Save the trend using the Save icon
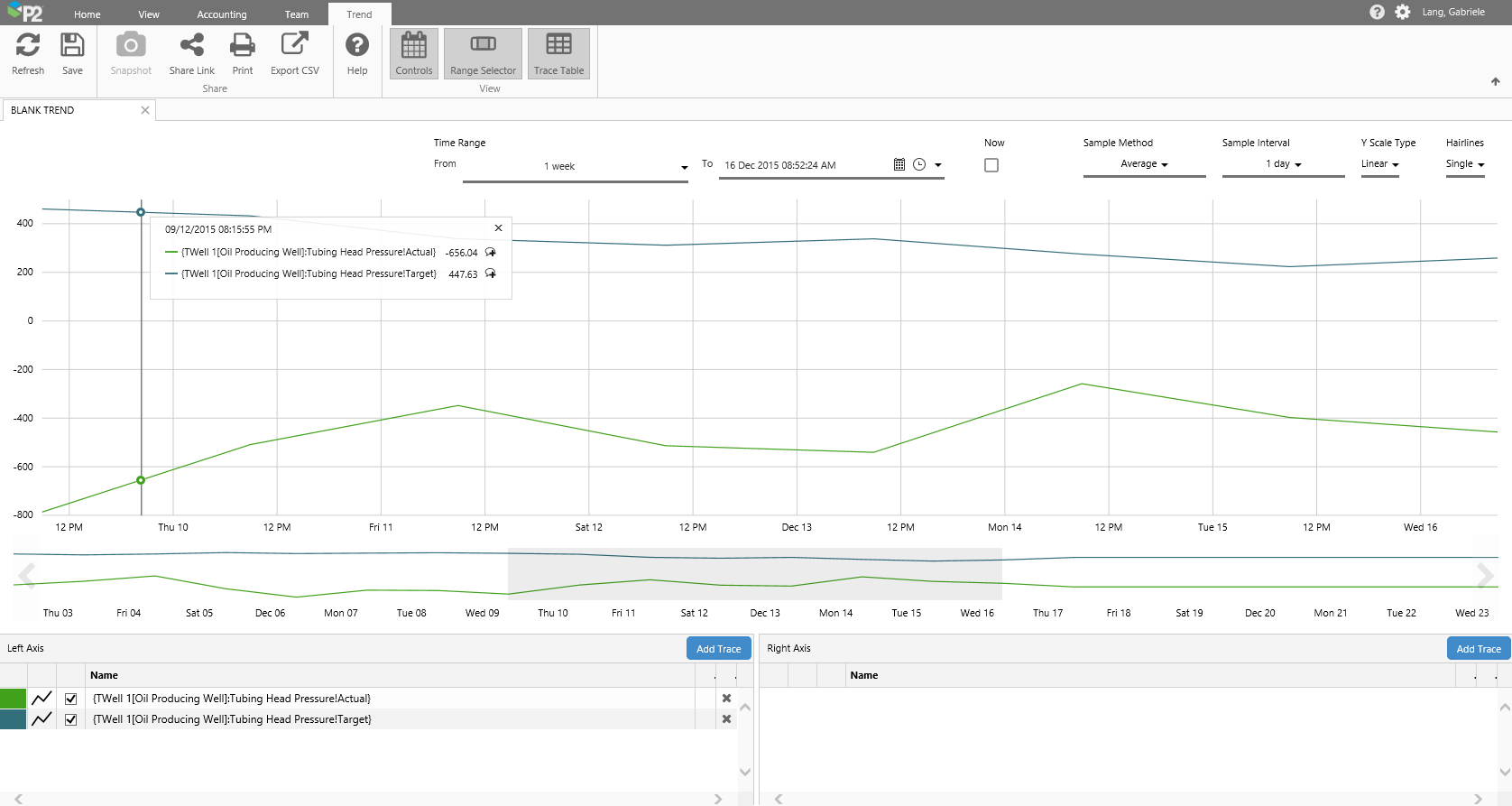Screen dimensions: 1512x806 coord(72,53)
